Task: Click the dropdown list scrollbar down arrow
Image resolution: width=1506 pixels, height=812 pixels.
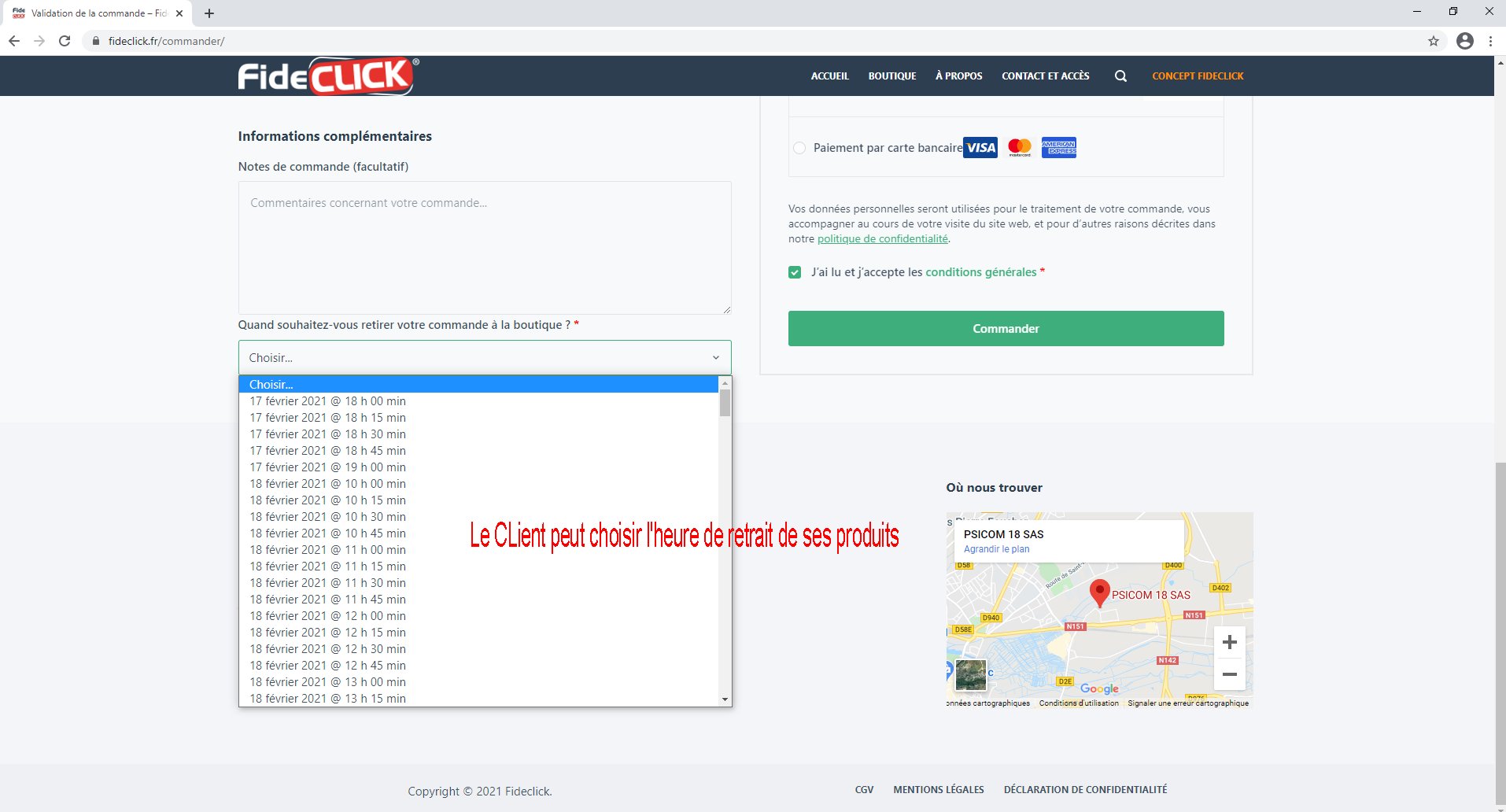Action: click(x=725, y=699)
